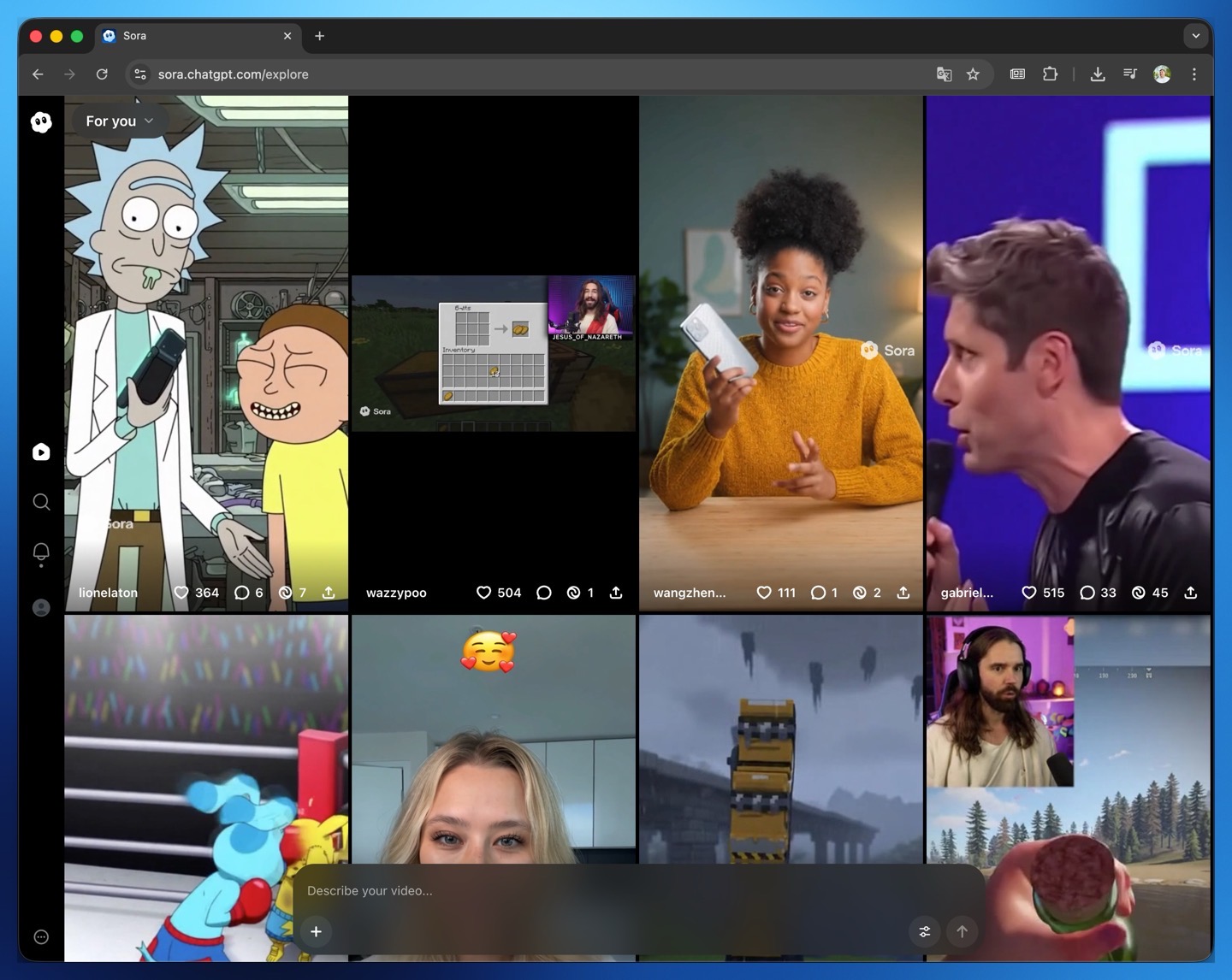This screenshot has width=1232, height=980.
Task: Open the yellow blocky truck video
Action: click(x=781, y=740)
